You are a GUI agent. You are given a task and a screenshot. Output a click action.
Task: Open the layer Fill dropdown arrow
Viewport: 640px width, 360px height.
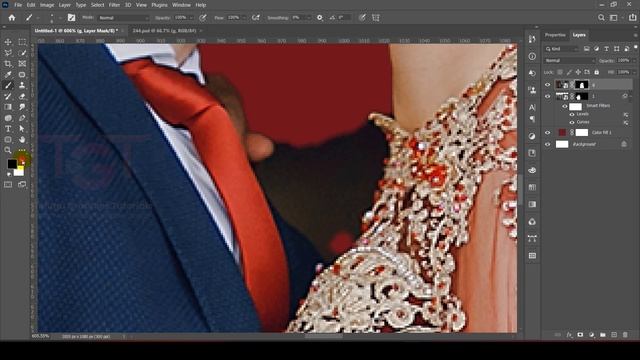[633, 72]
